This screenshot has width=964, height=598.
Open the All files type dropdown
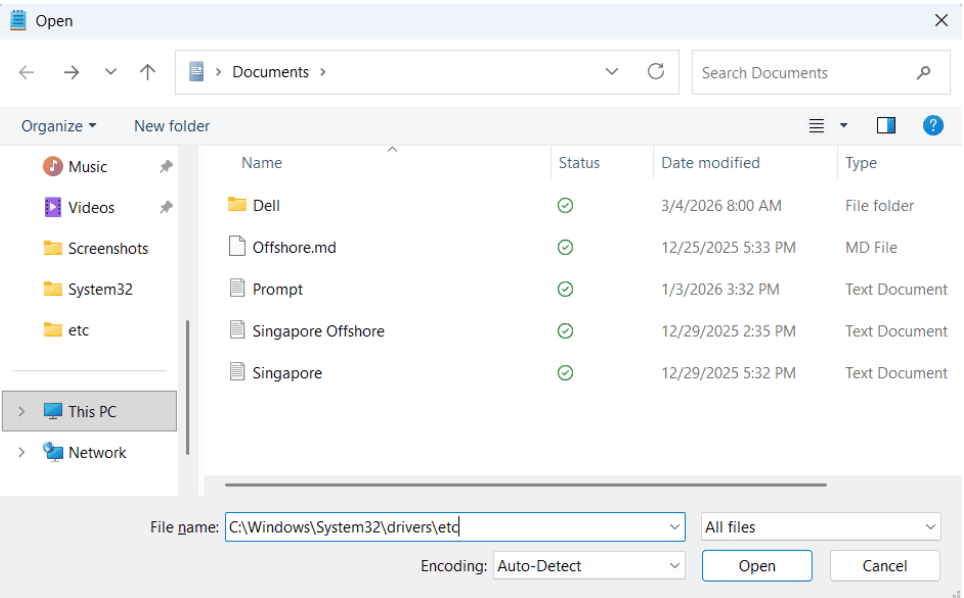[x=821, y=527]
